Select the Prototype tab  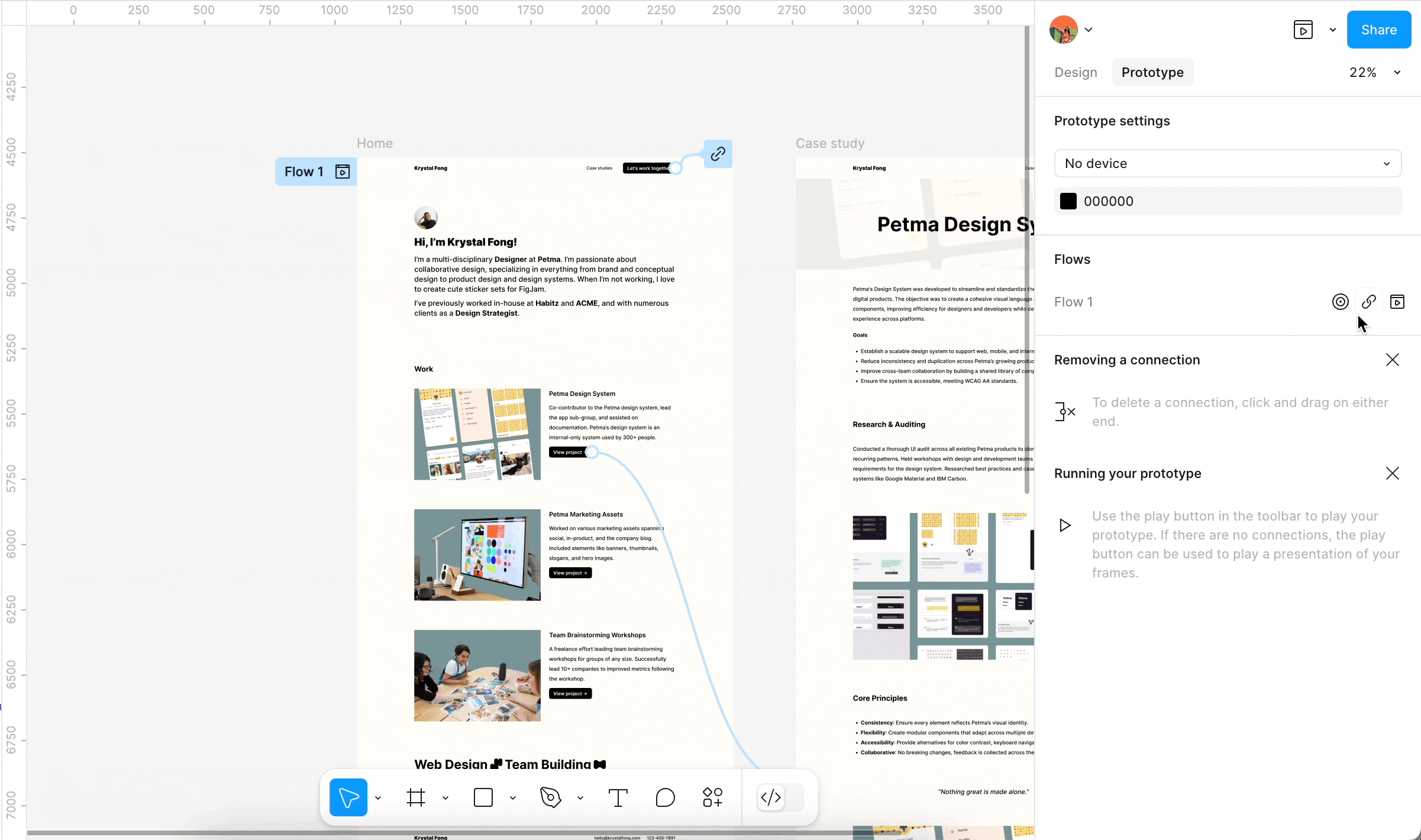(1152, 72)
